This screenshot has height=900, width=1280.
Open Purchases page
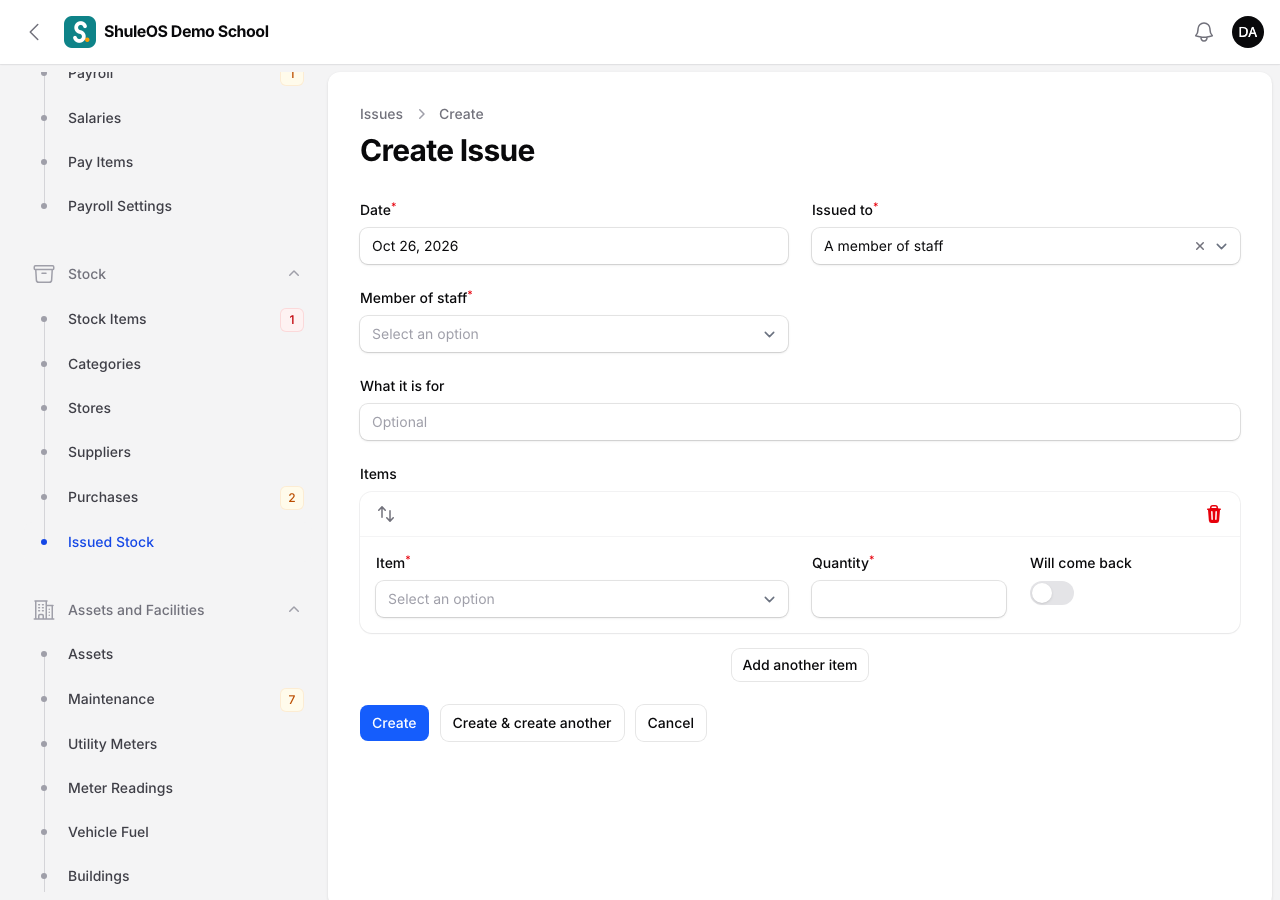pos(103,497)
